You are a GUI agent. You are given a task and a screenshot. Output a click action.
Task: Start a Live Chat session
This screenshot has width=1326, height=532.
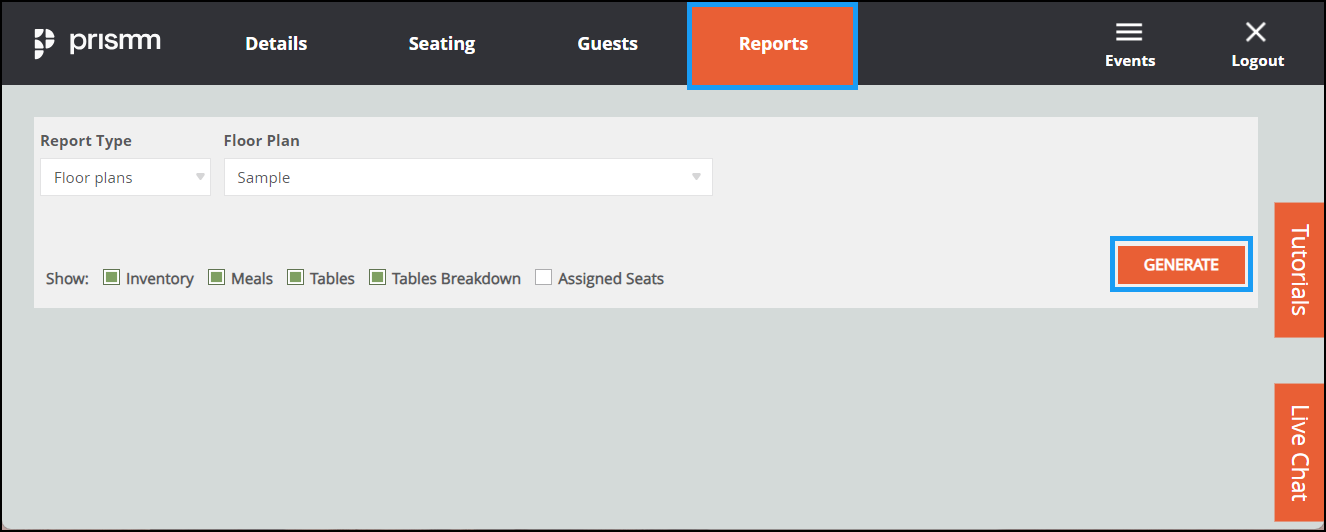click(x=1299, y=452)
